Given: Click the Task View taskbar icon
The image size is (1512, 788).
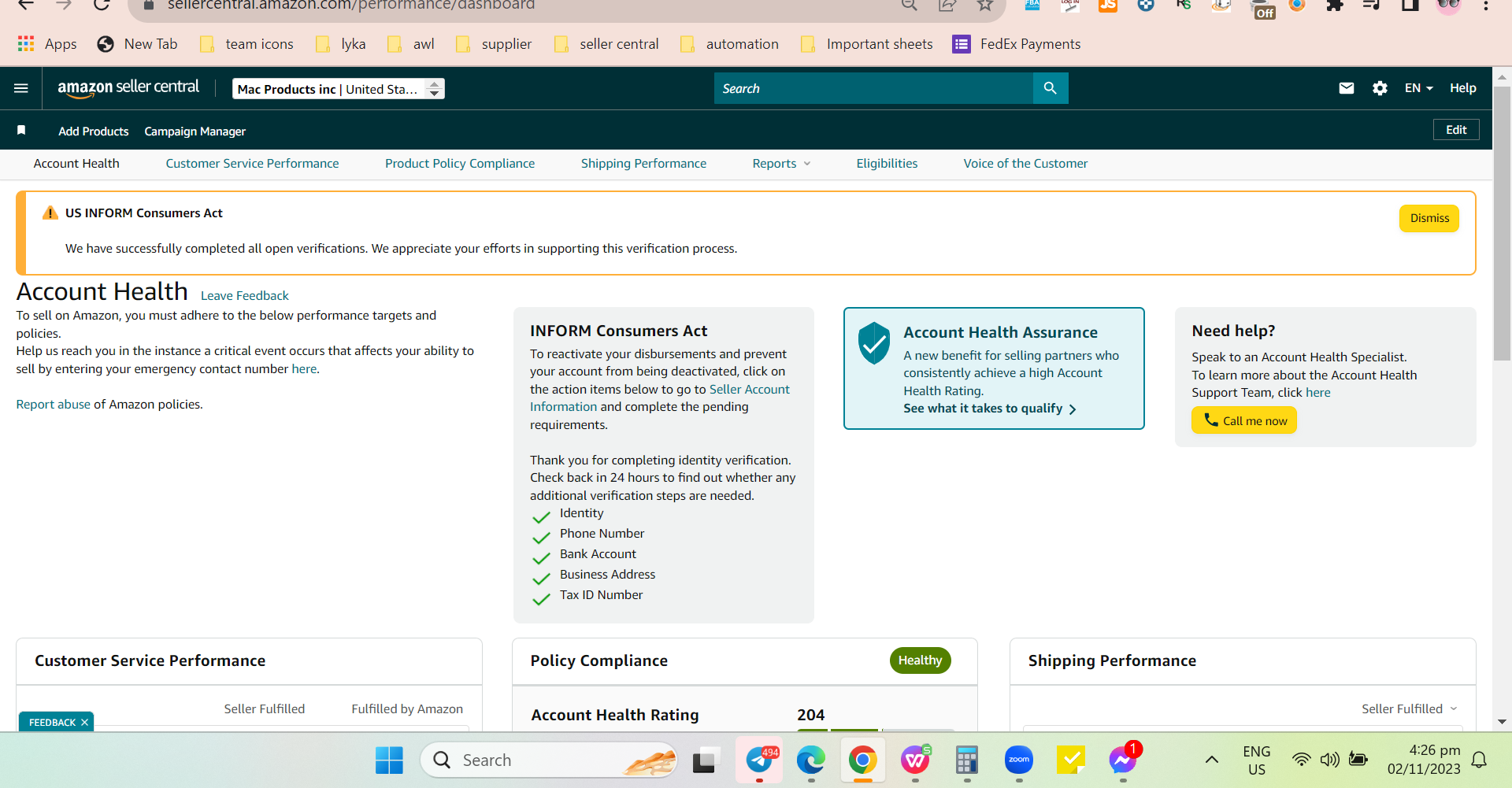Looking at the screenshot, I should 706,760.
